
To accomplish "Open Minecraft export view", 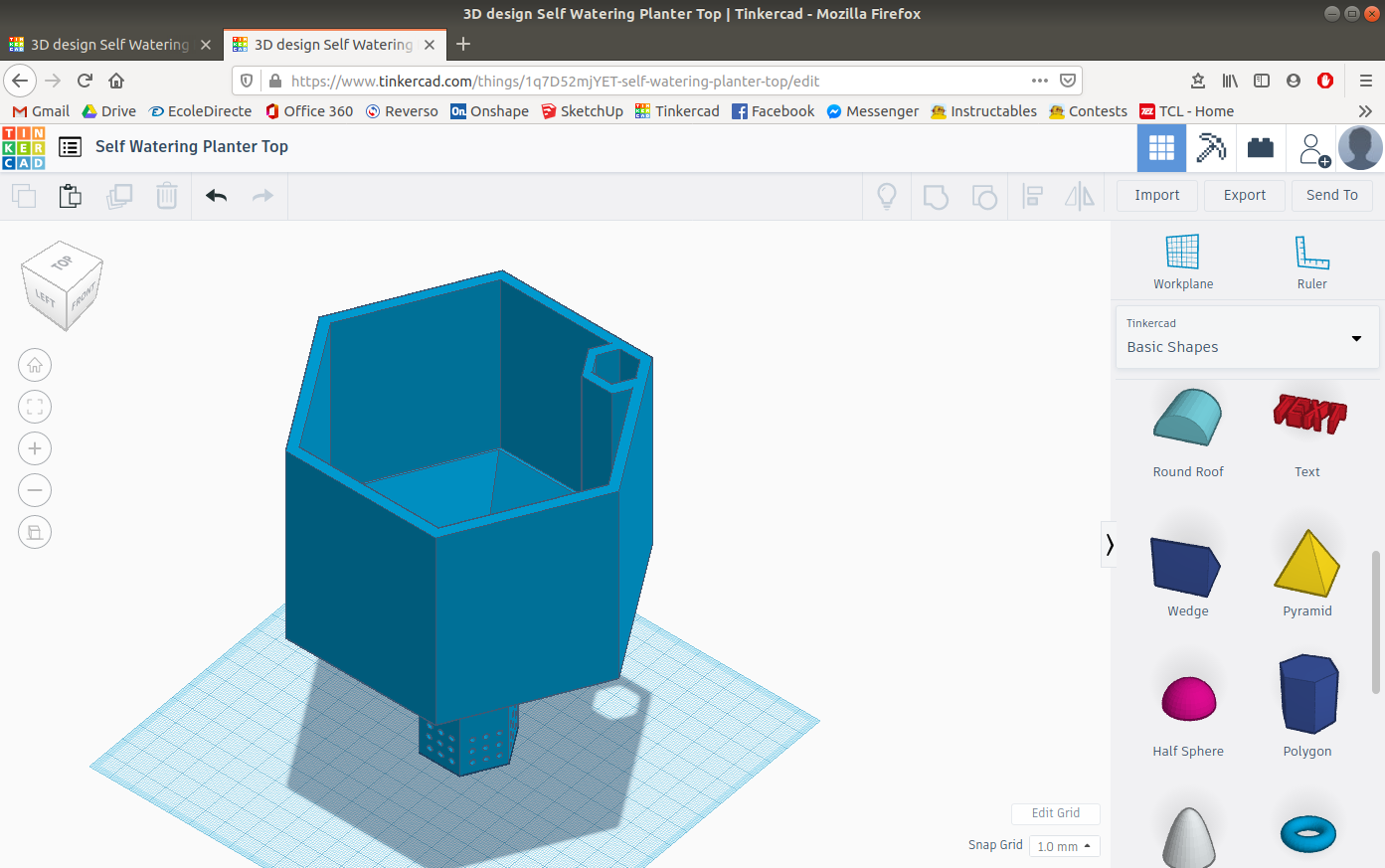I will click(1211, 147).
